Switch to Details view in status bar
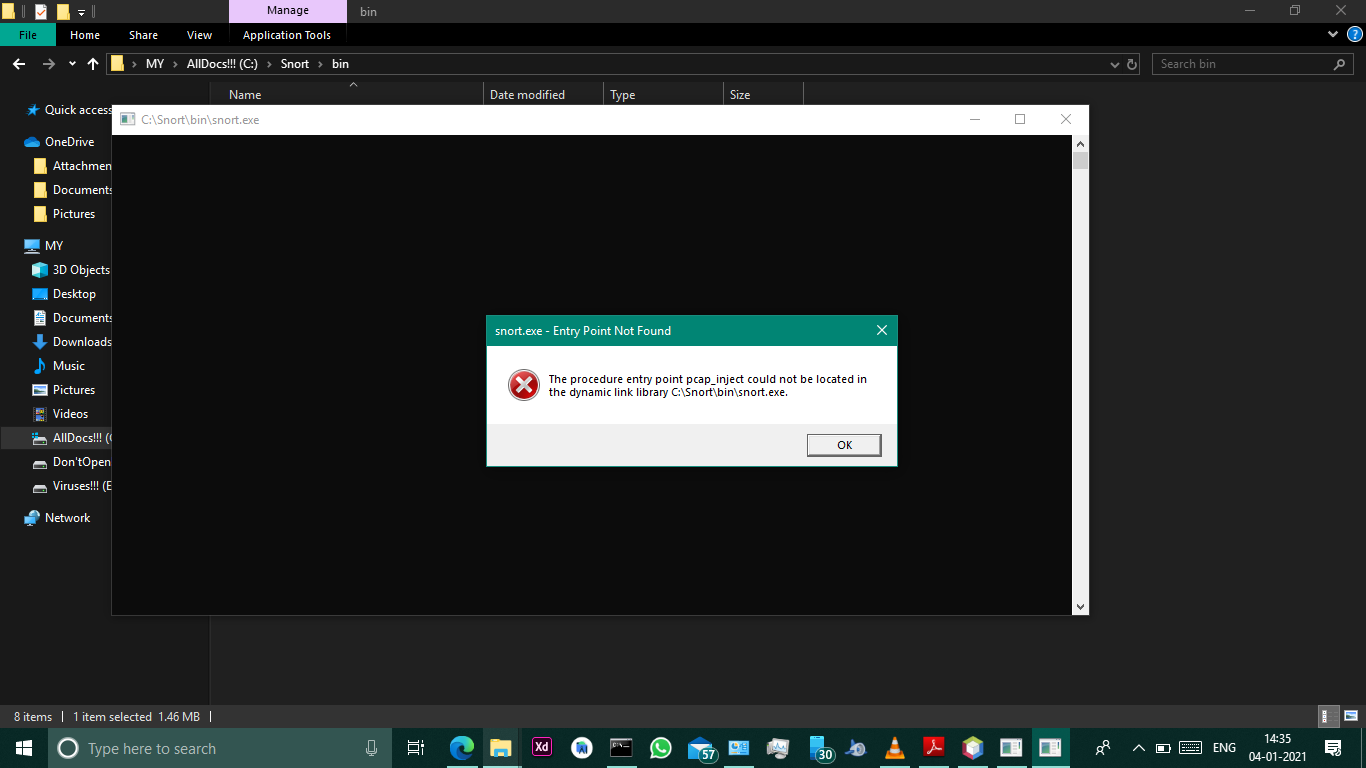 point(1328,717)
